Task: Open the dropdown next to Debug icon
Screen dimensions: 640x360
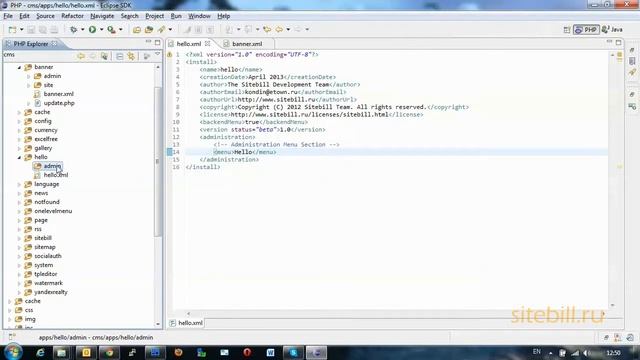Action: [x=82, y=29]
